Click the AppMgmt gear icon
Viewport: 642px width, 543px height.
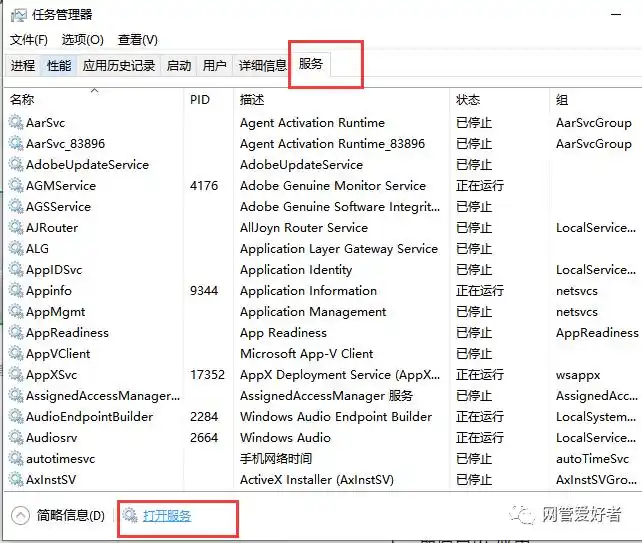pyautogui.click(x=16, y=312)
